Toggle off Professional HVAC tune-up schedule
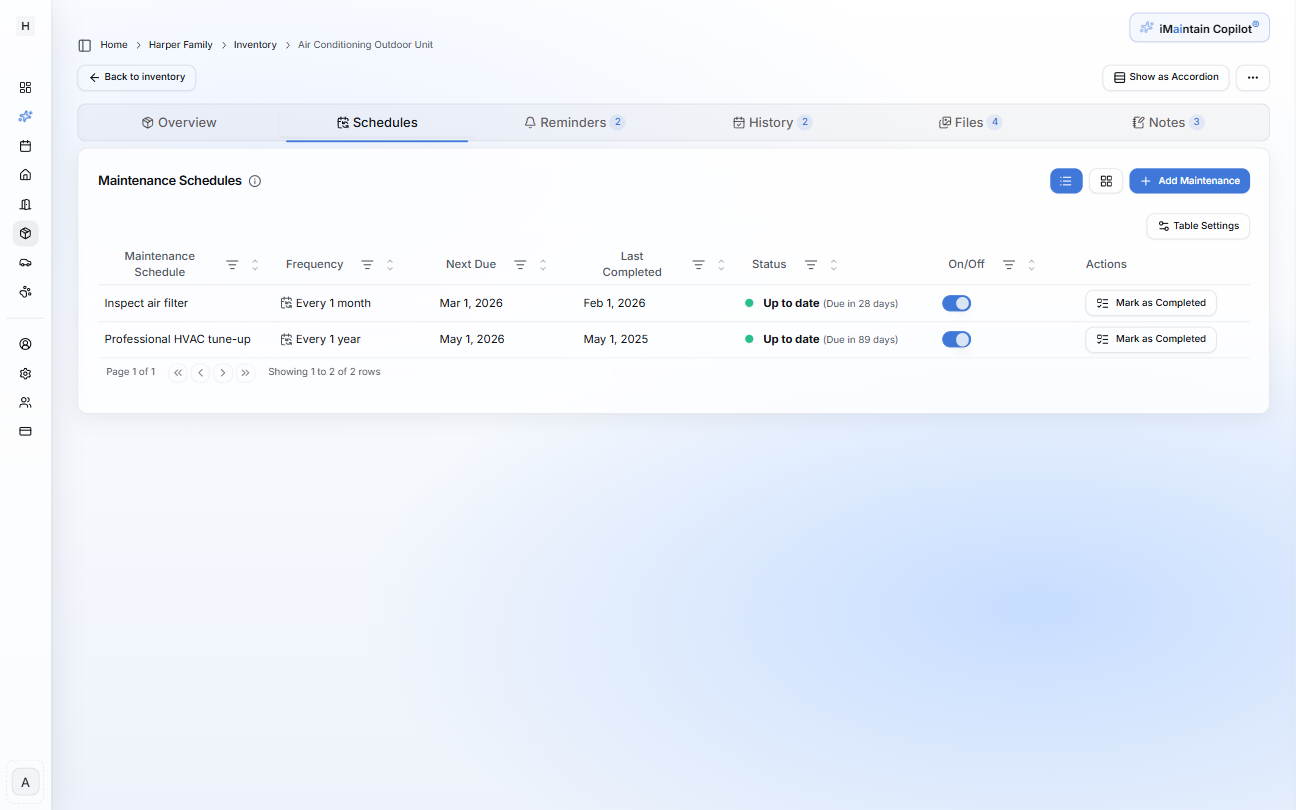 click(956, 339)
